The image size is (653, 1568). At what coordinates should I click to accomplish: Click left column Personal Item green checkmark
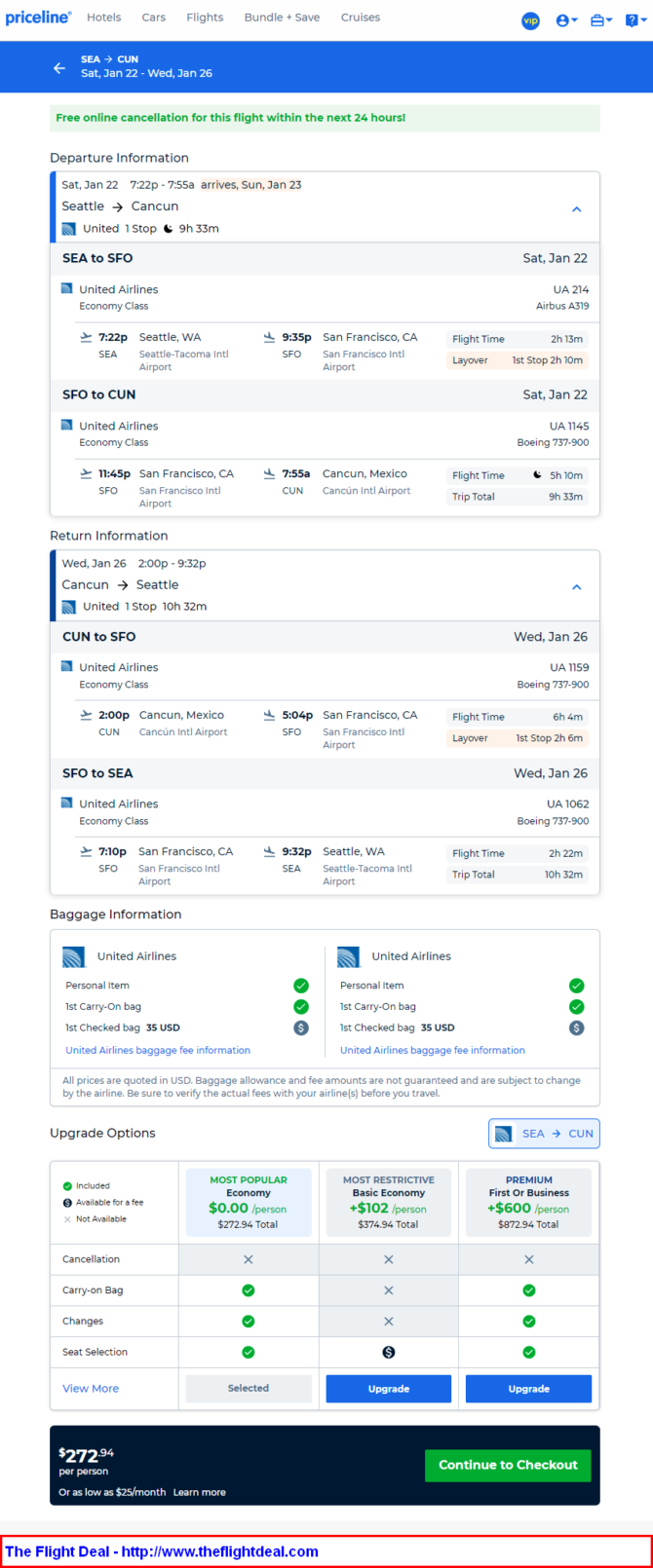[301, 986]
